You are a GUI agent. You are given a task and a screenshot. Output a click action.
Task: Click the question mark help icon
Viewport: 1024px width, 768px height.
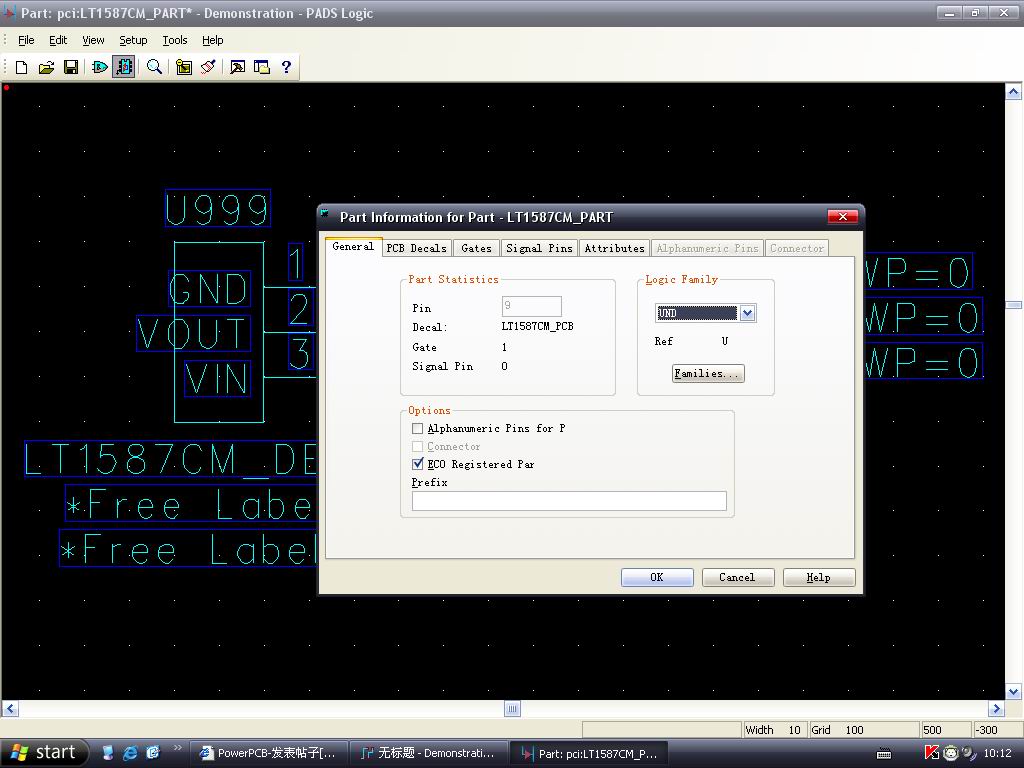point(286,67)
